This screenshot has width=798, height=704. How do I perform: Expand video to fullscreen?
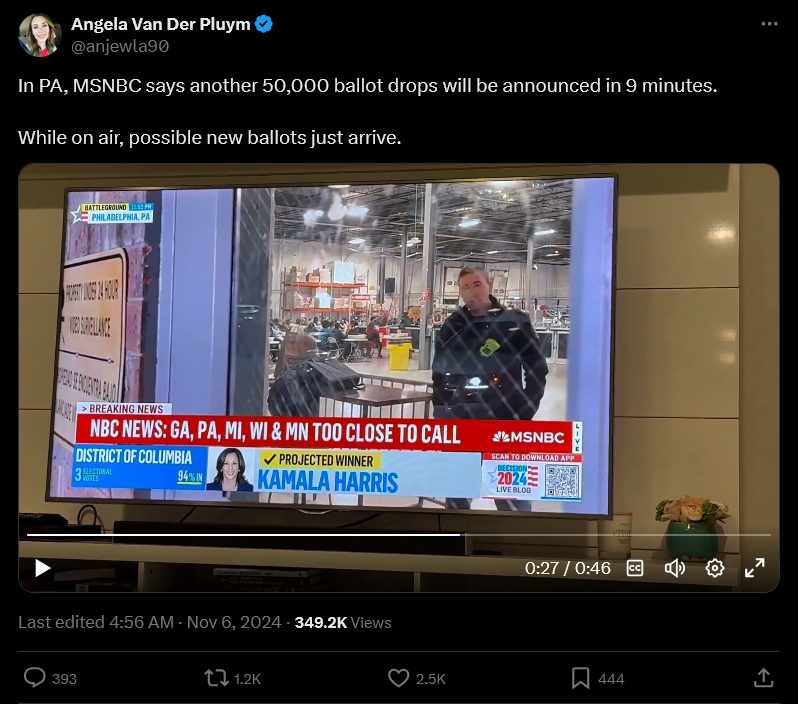click(x=754, y=568)
